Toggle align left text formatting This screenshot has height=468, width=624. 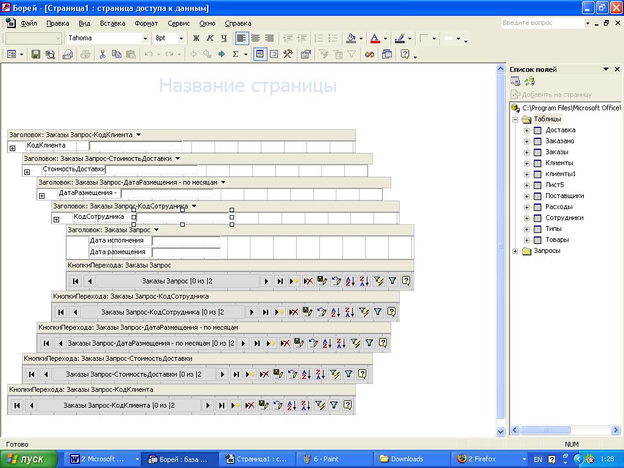pos(243,38)
